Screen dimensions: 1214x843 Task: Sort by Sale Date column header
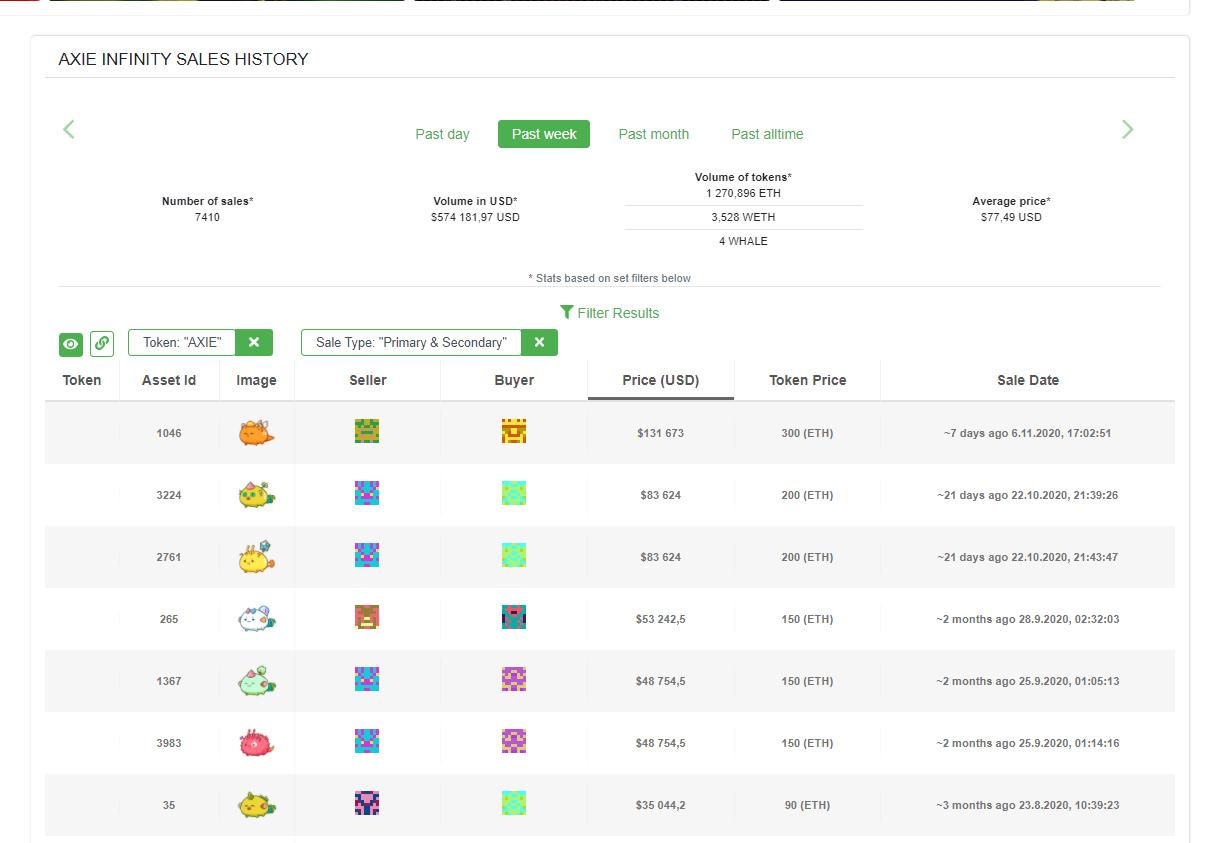pyautogui.click(x=1027, y=380)
